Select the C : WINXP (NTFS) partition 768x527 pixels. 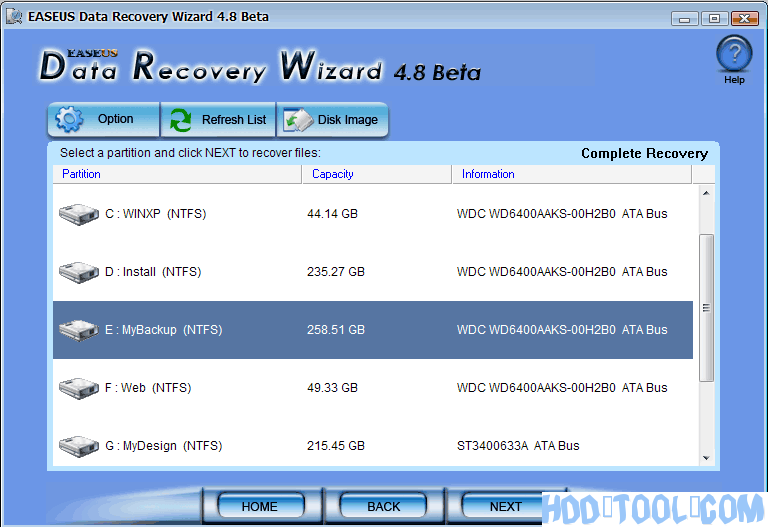[x=156, y=214]
